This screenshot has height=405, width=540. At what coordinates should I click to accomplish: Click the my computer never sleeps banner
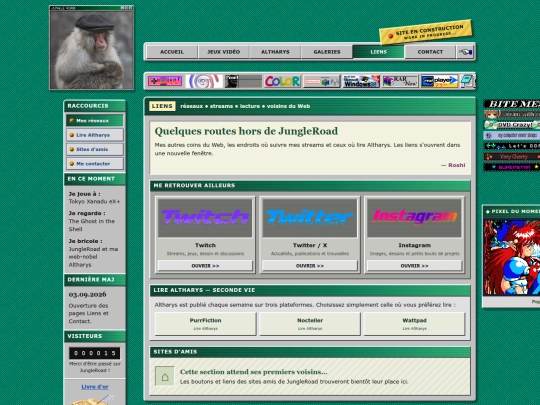512,135
